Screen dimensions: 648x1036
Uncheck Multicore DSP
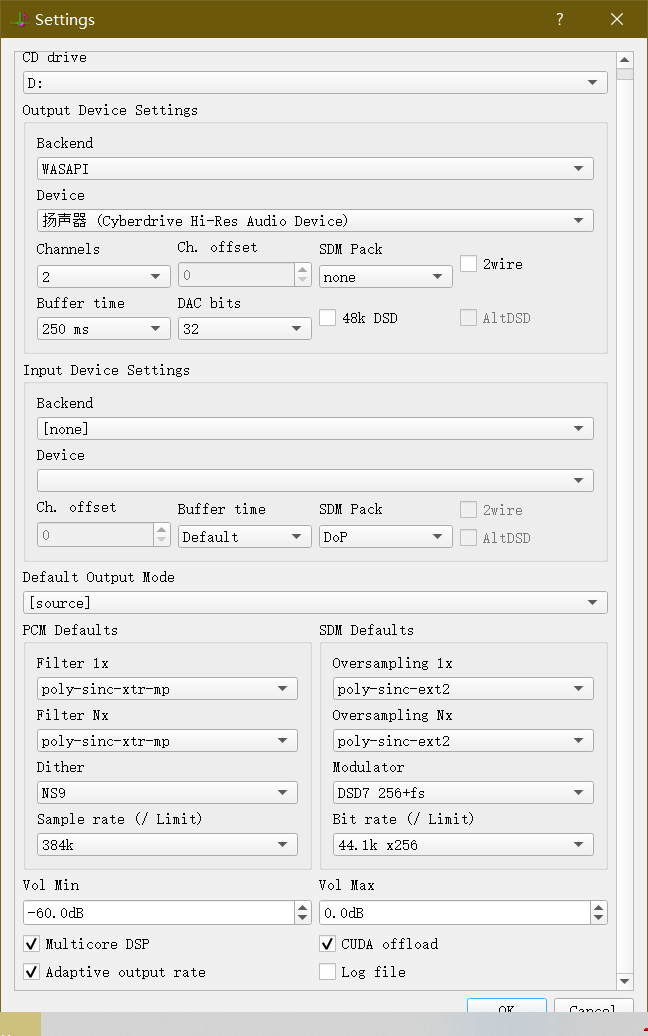coord(31,944)
